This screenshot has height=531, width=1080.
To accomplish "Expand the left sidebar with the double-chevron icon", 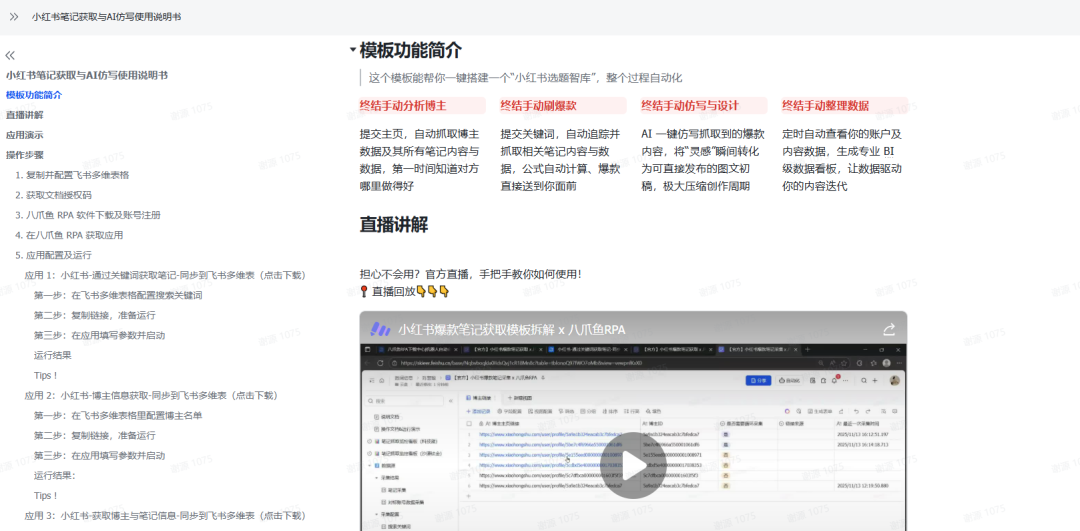I will click(14, 17).
